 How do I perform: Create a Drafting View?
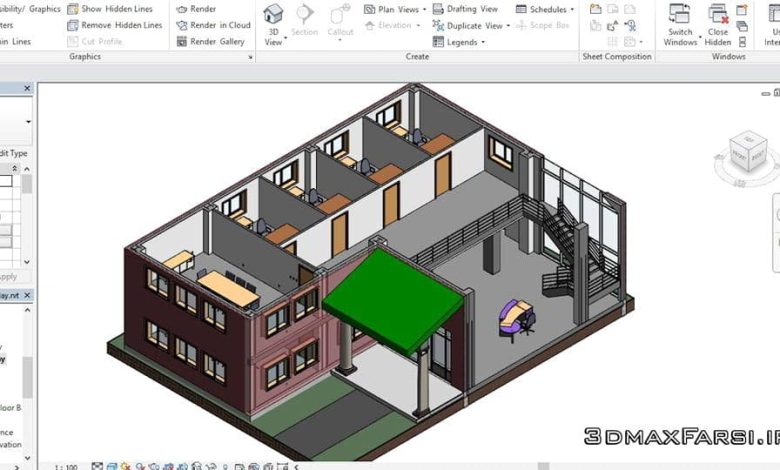click(x=466, y=9)
